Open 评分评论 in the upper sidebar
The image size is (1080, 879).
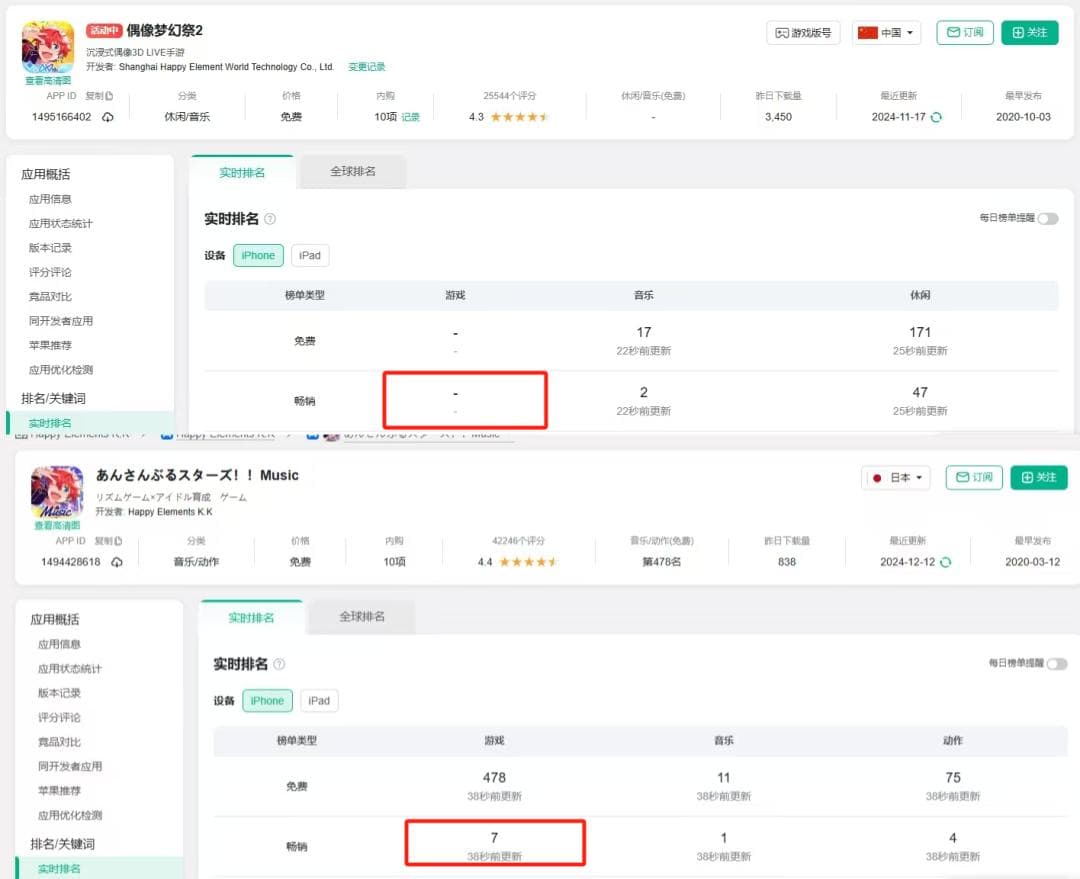click(x=50, y=272)
